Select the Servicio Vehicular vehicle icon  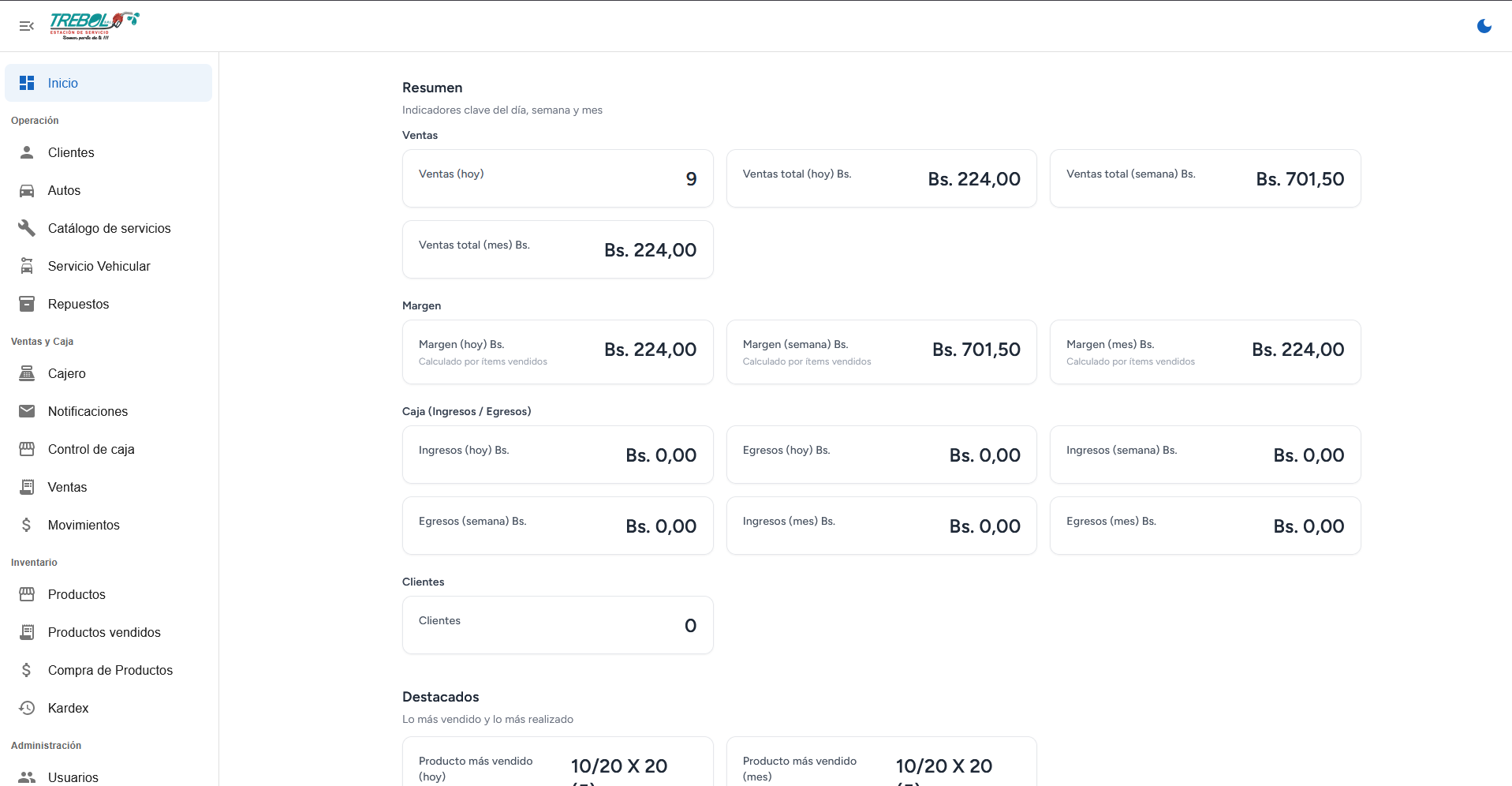[27, 266]
